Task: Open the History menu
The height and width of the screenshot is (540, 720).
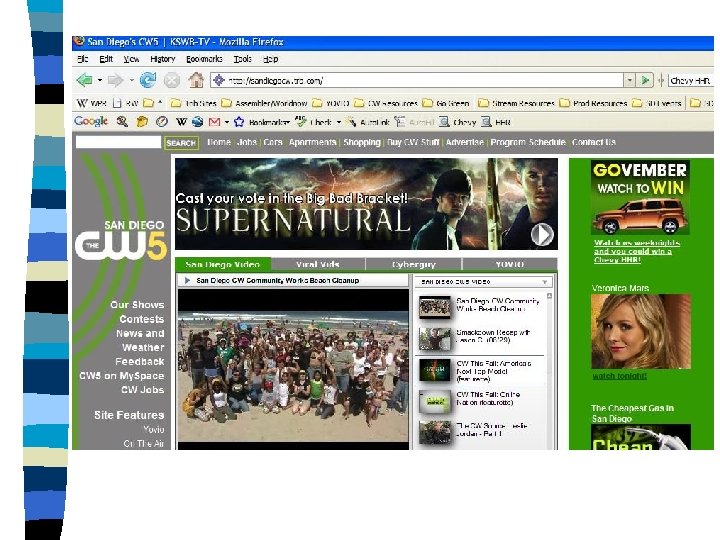Action: pyautogui.click(x=163, y=59)
